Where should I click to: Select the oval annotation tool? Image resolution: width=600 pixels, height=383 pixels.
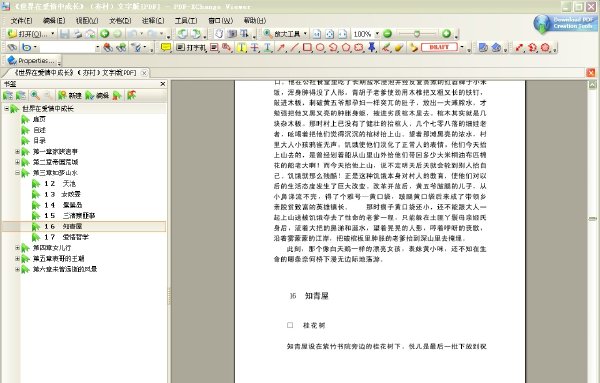320,47
